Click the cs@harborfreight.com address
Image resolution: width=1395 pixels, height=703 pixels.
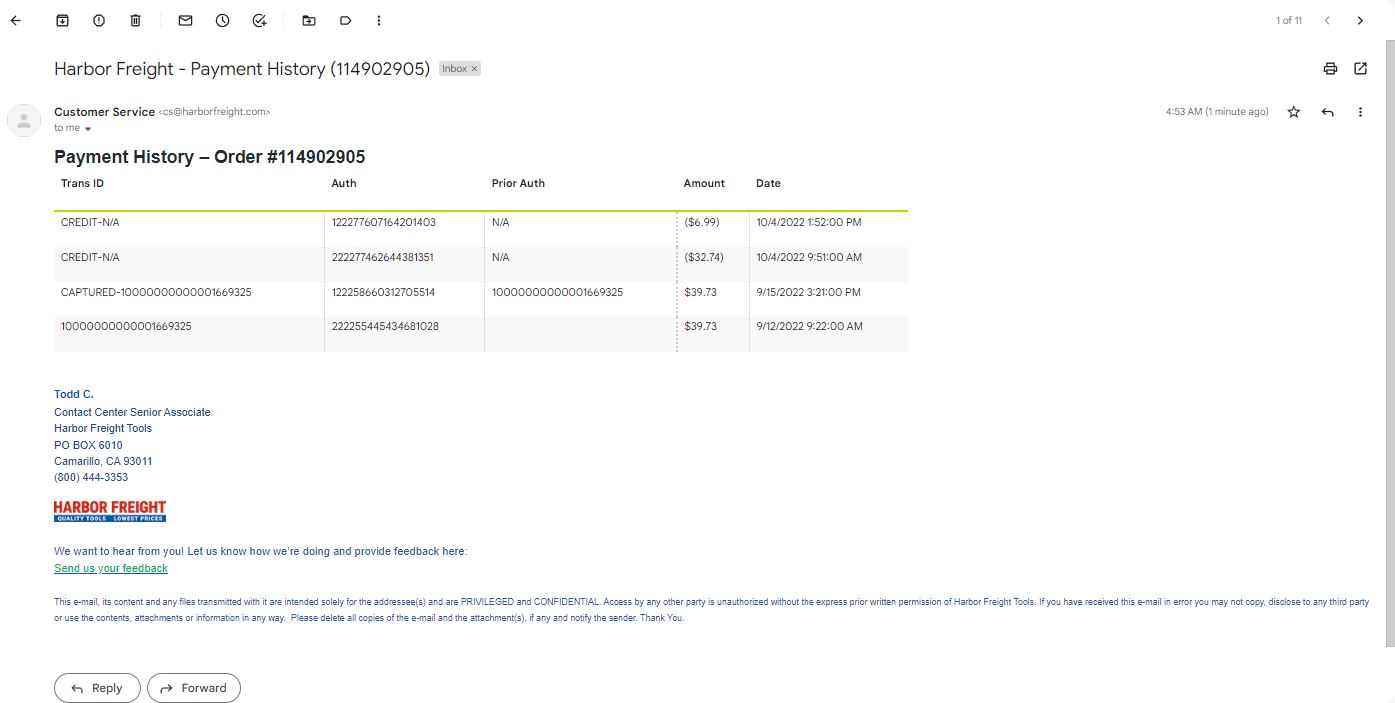click(214, 112)
